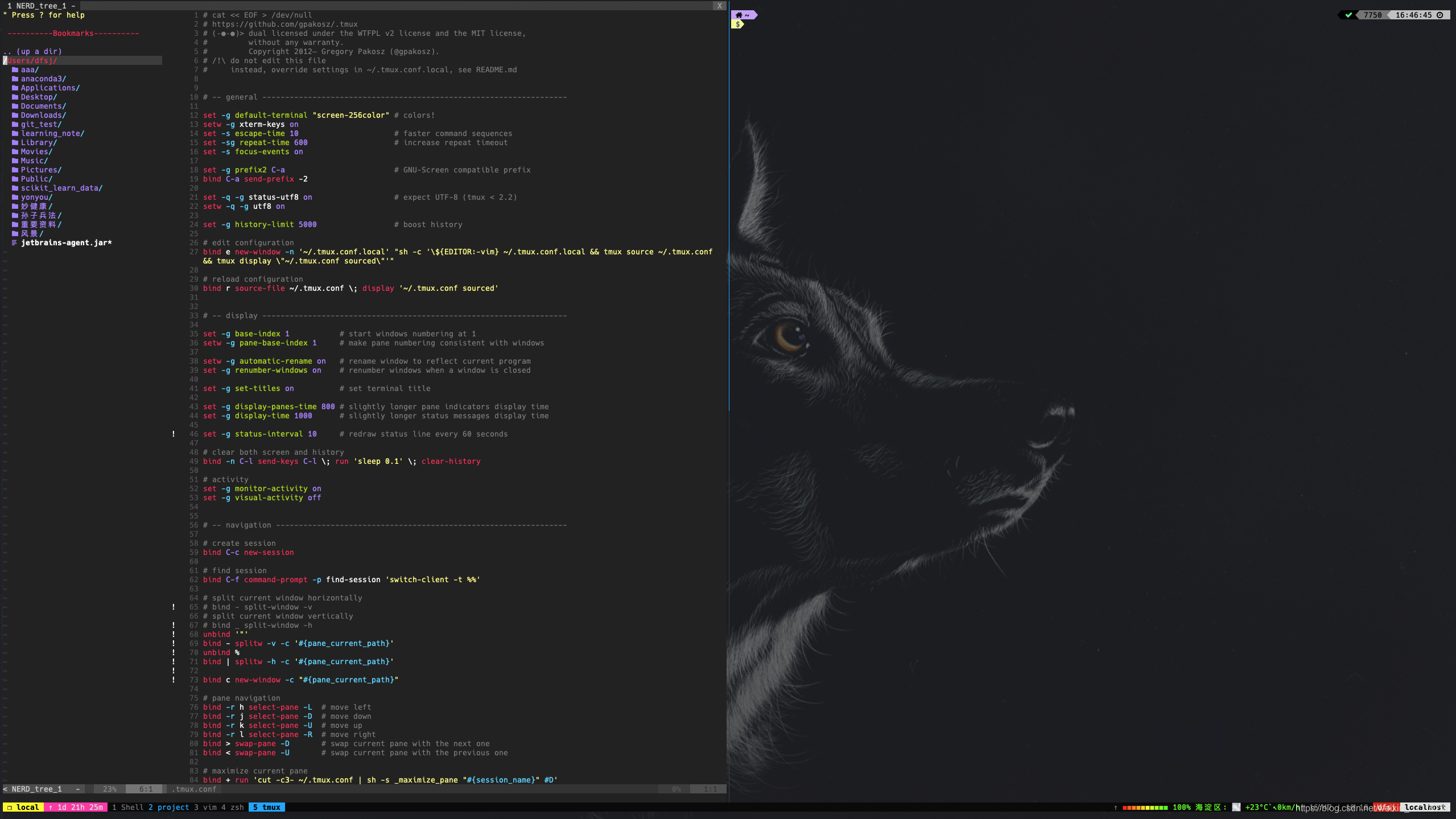Close the vim tab with X
1456x819 pixels.
[x=719, y=6]
